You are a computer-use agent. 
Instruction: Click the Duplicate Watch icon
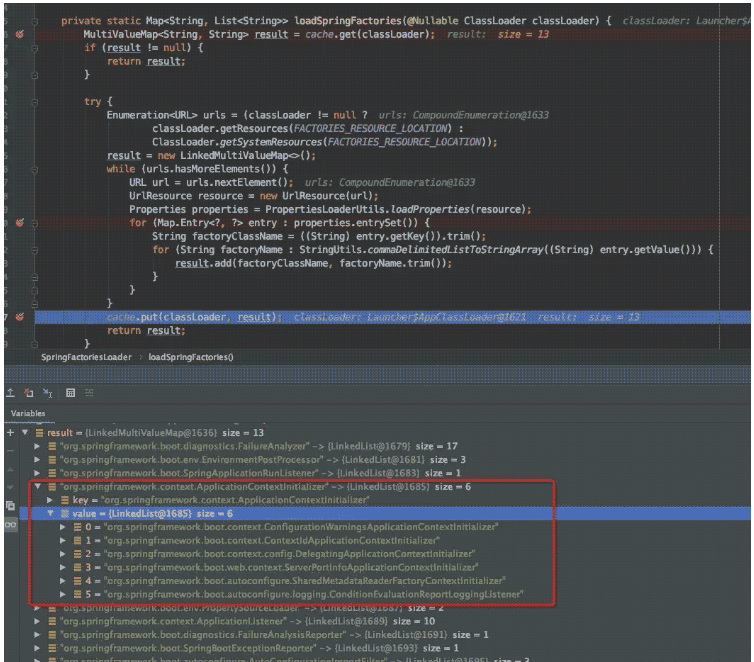click(10, 505)
